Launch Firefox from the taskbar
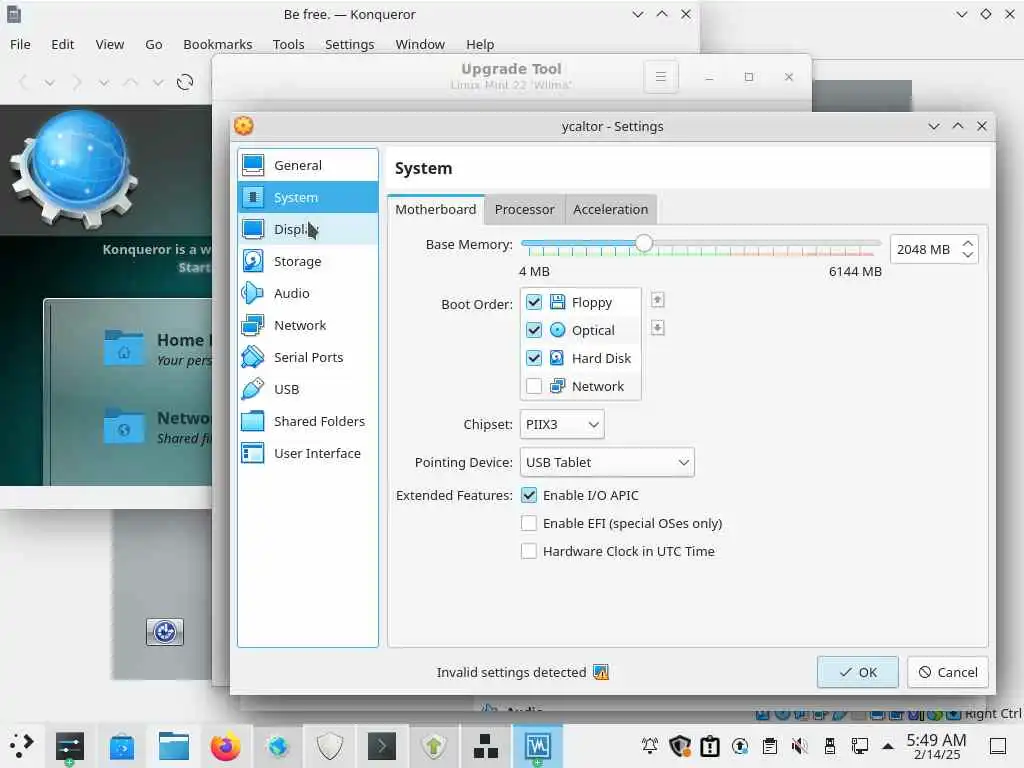This screenshot has width=1024, height=768. click(225, 746)
